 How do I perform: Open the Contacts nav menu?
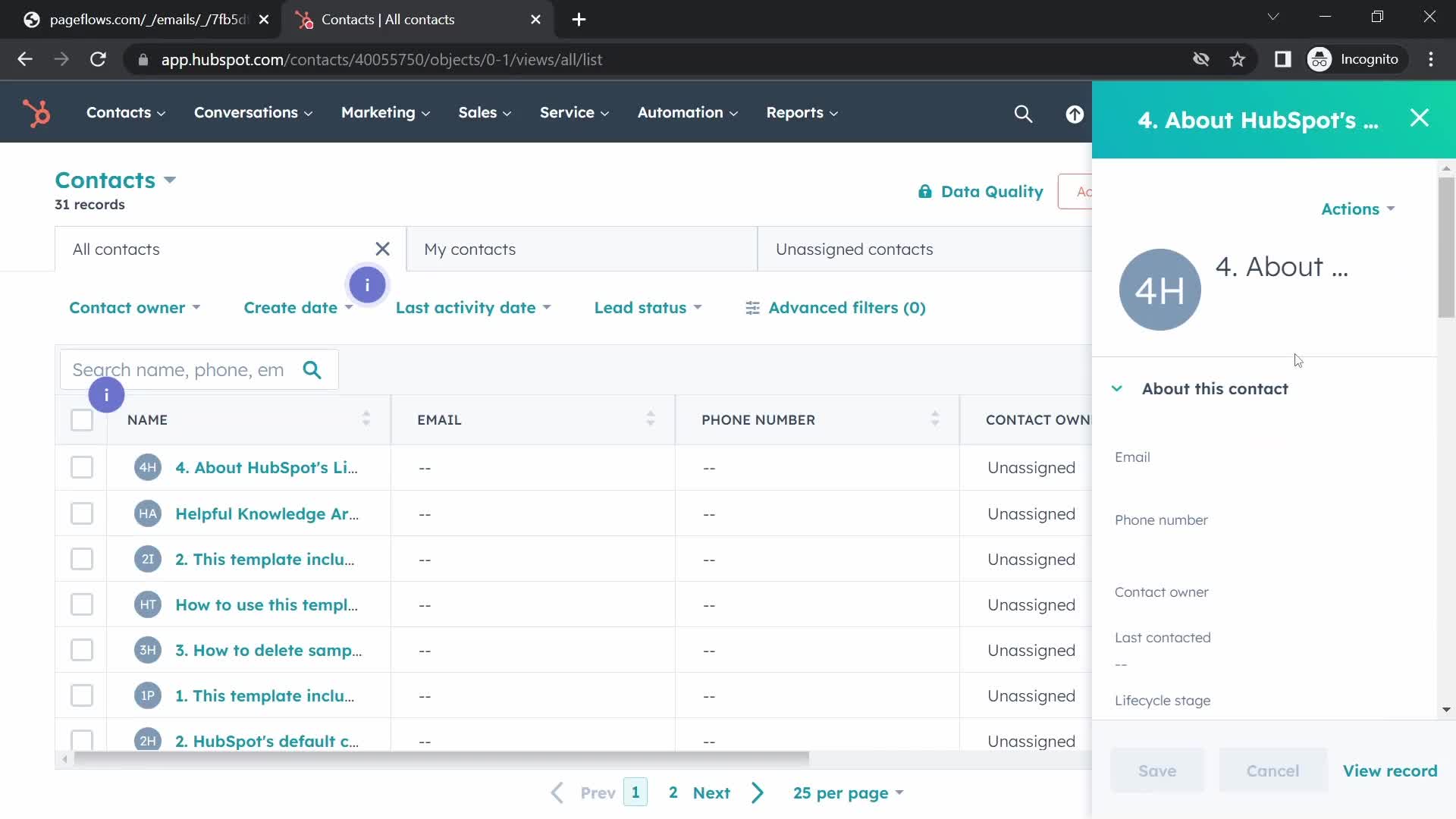point(126,113)
